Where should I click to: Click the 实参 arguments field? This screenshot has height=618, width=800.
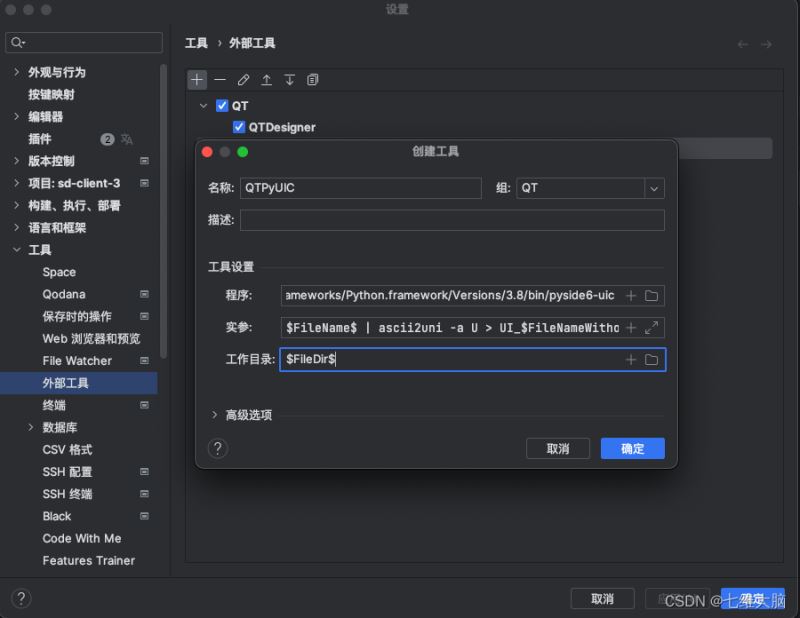click(452, 328)
